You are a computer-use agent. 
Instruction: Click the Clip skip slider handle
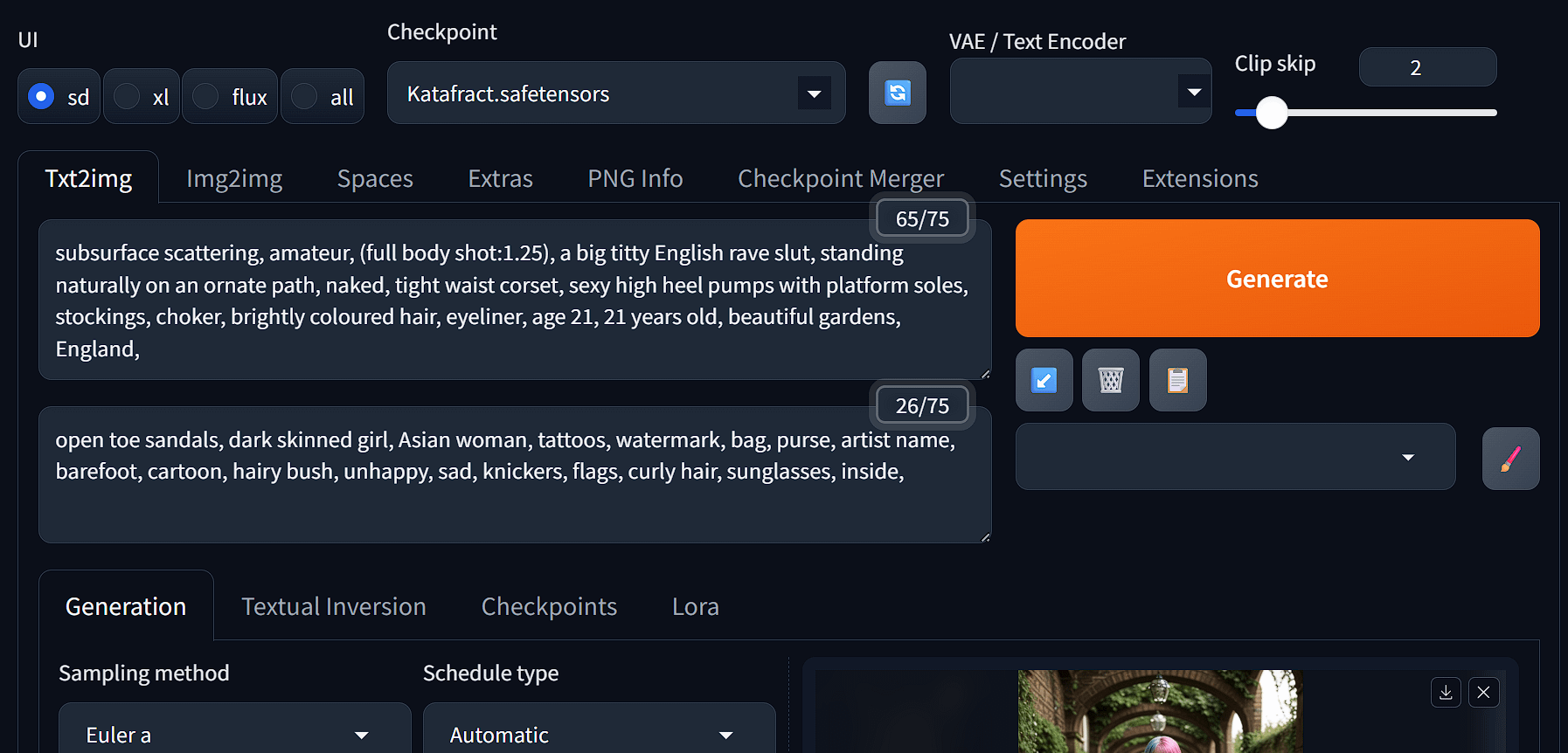1272,113
